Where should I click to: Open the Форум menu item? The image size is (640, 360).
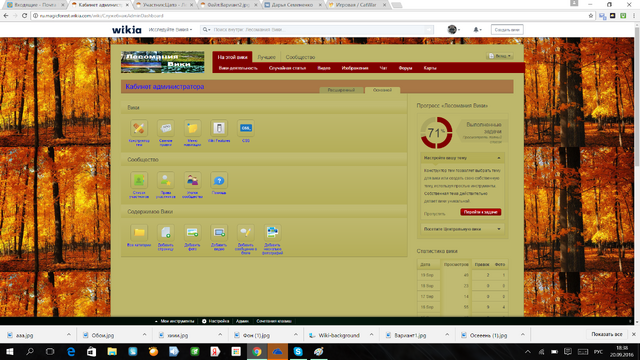(405, 68)
